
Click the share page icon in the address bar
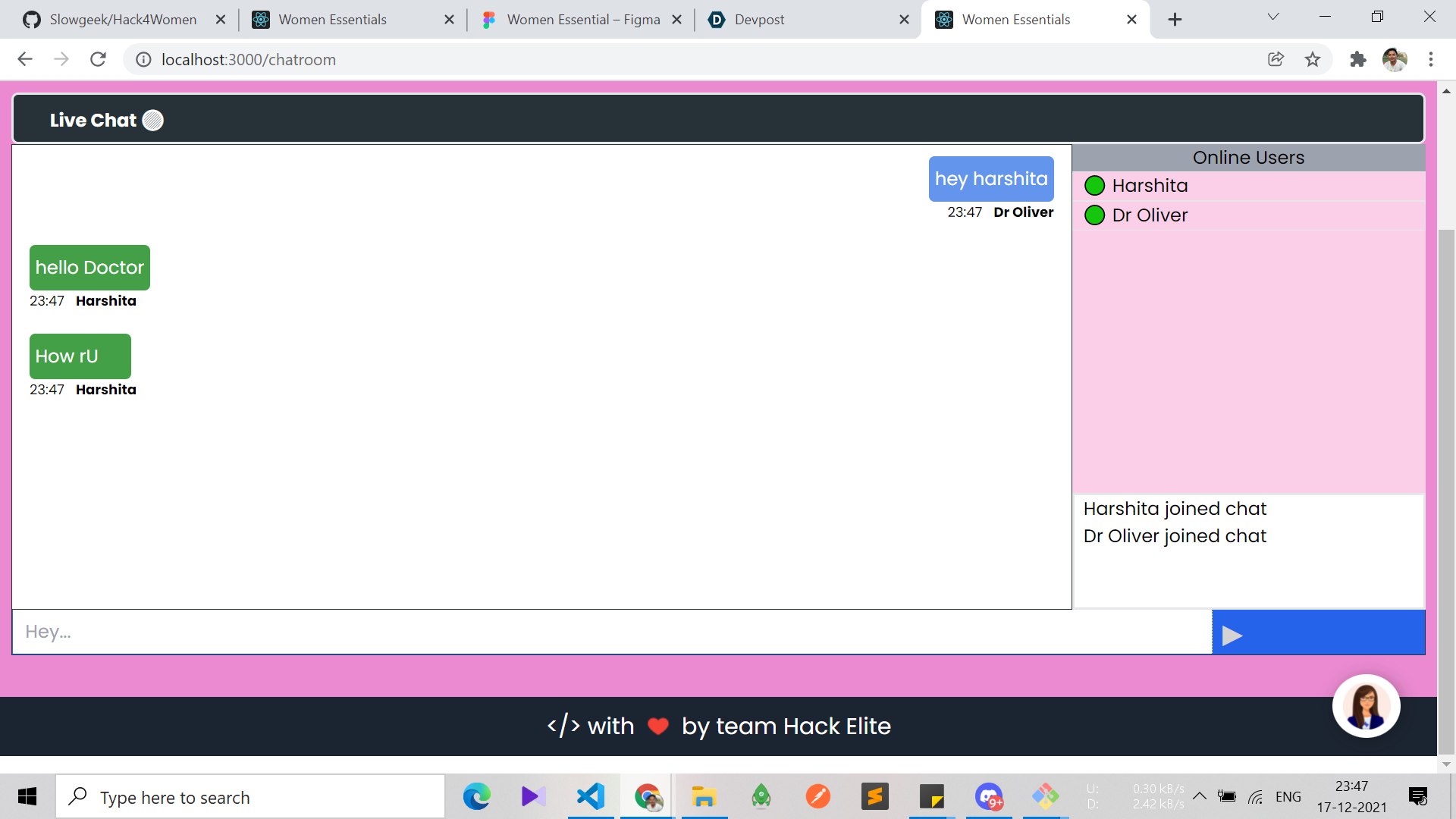[1276, 59]
